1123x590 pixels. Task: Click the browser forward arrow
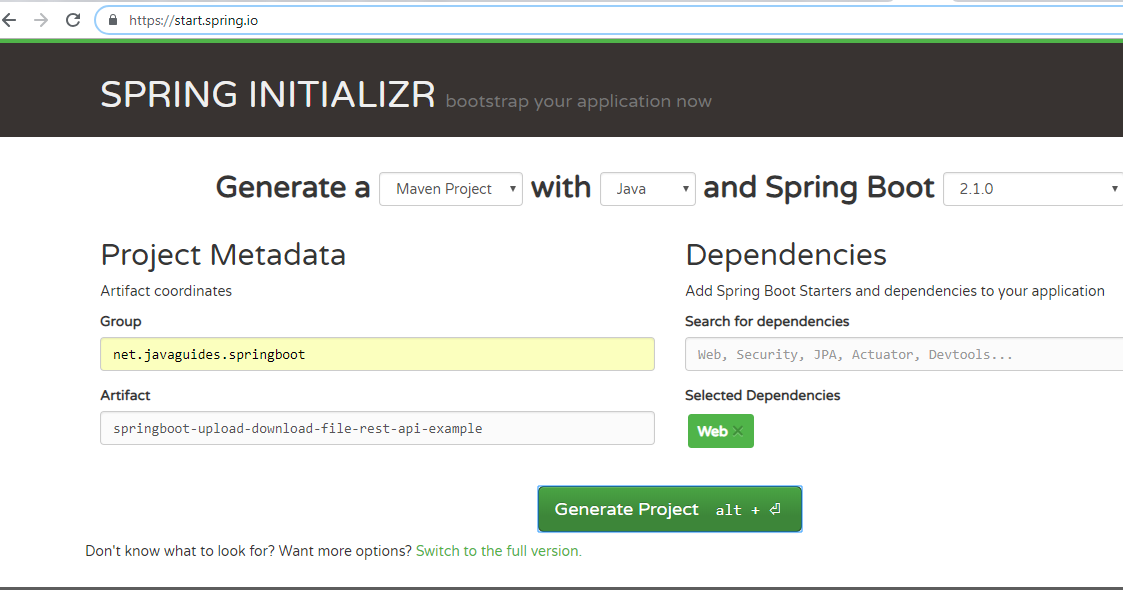(x=41, y=18)
